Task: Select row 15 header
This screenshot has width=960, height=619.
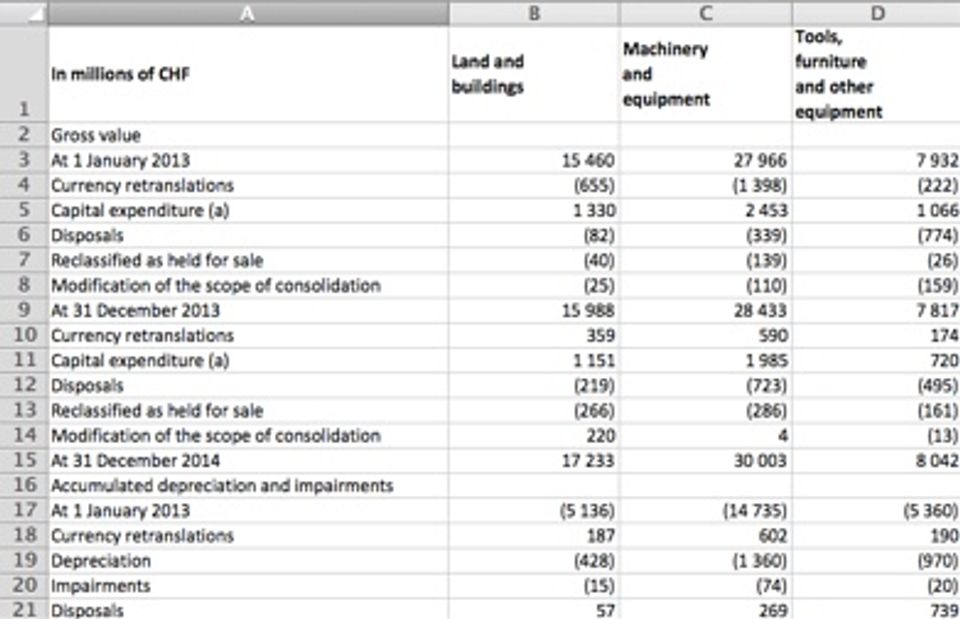Action: pyautogui.click(x=23, y=460)
